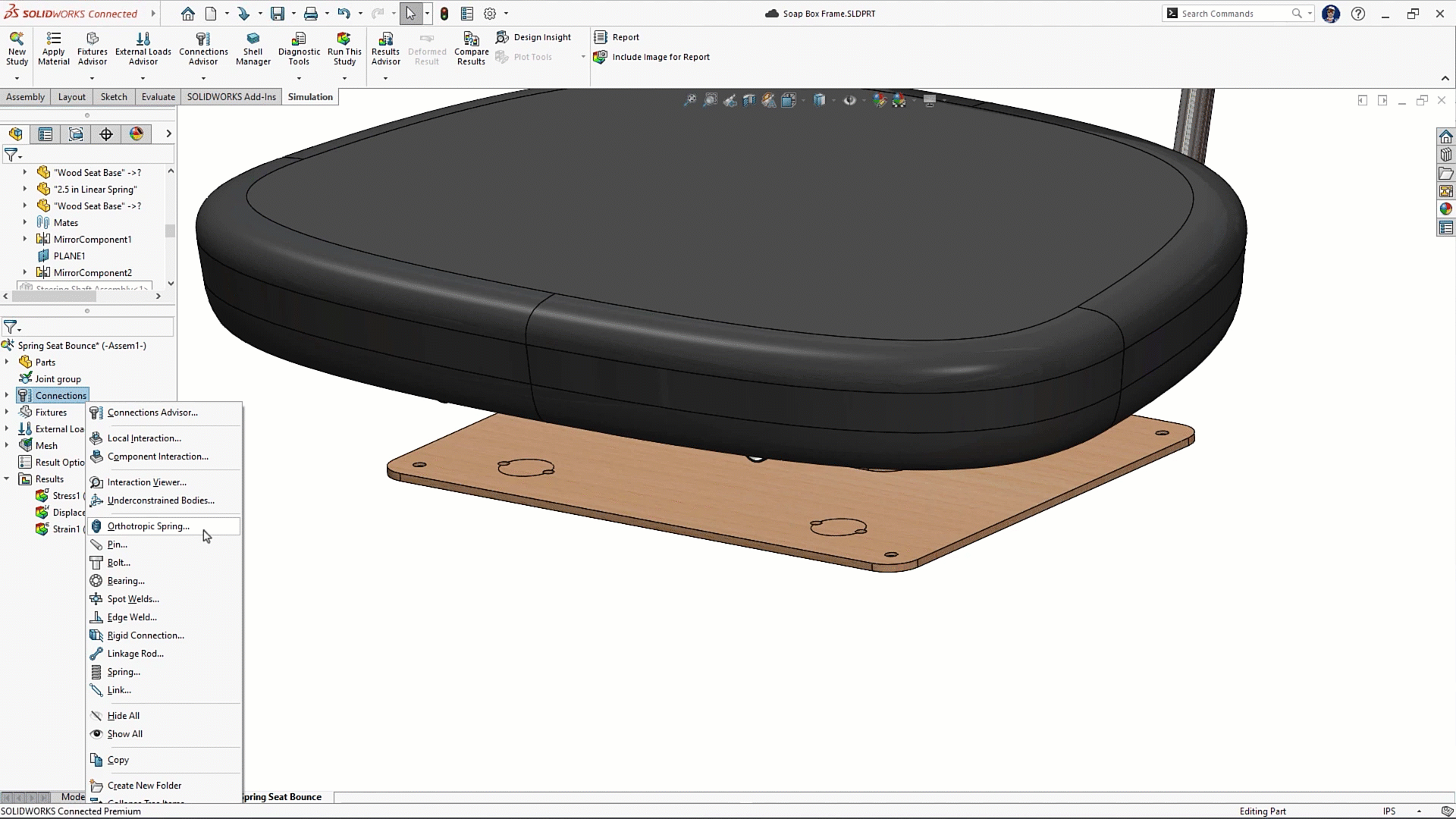Click Connections Advisor ribbon icon
The height and width of the screenshot is (819, 1456).
[203, 49]
